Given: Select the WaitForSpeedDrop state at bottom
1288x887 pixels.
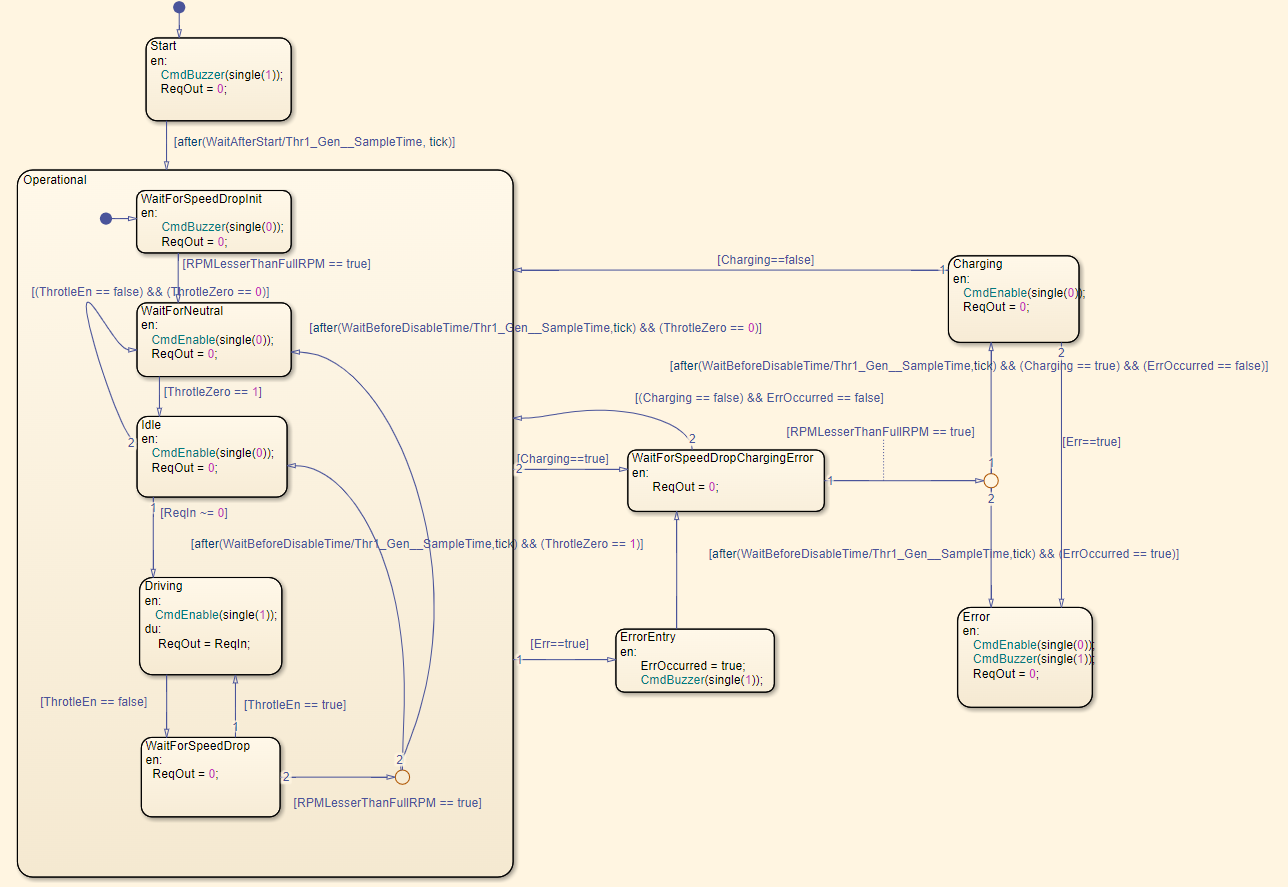Looking at the screenshot, I should tap(210, 777).
